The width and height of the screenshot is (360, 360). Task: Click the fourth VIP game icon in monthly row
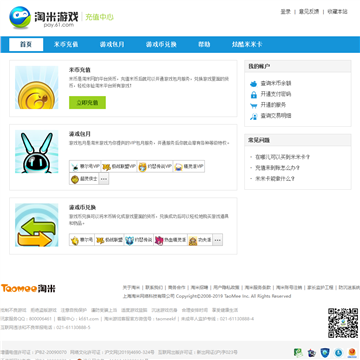(x=179, y=167)
